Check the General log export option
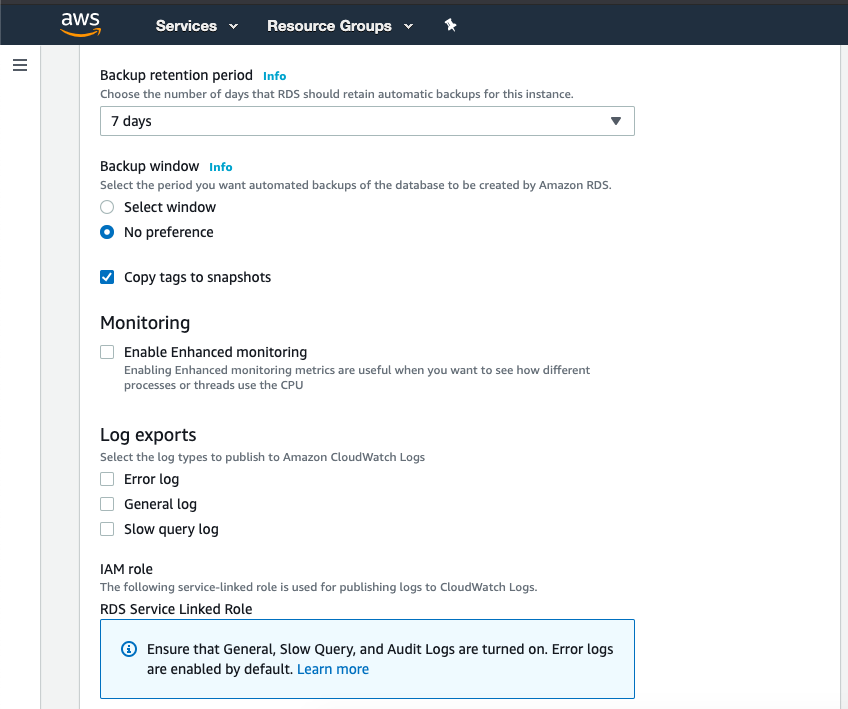The height and width of the screenshot is (709, 848). (107, 504)
